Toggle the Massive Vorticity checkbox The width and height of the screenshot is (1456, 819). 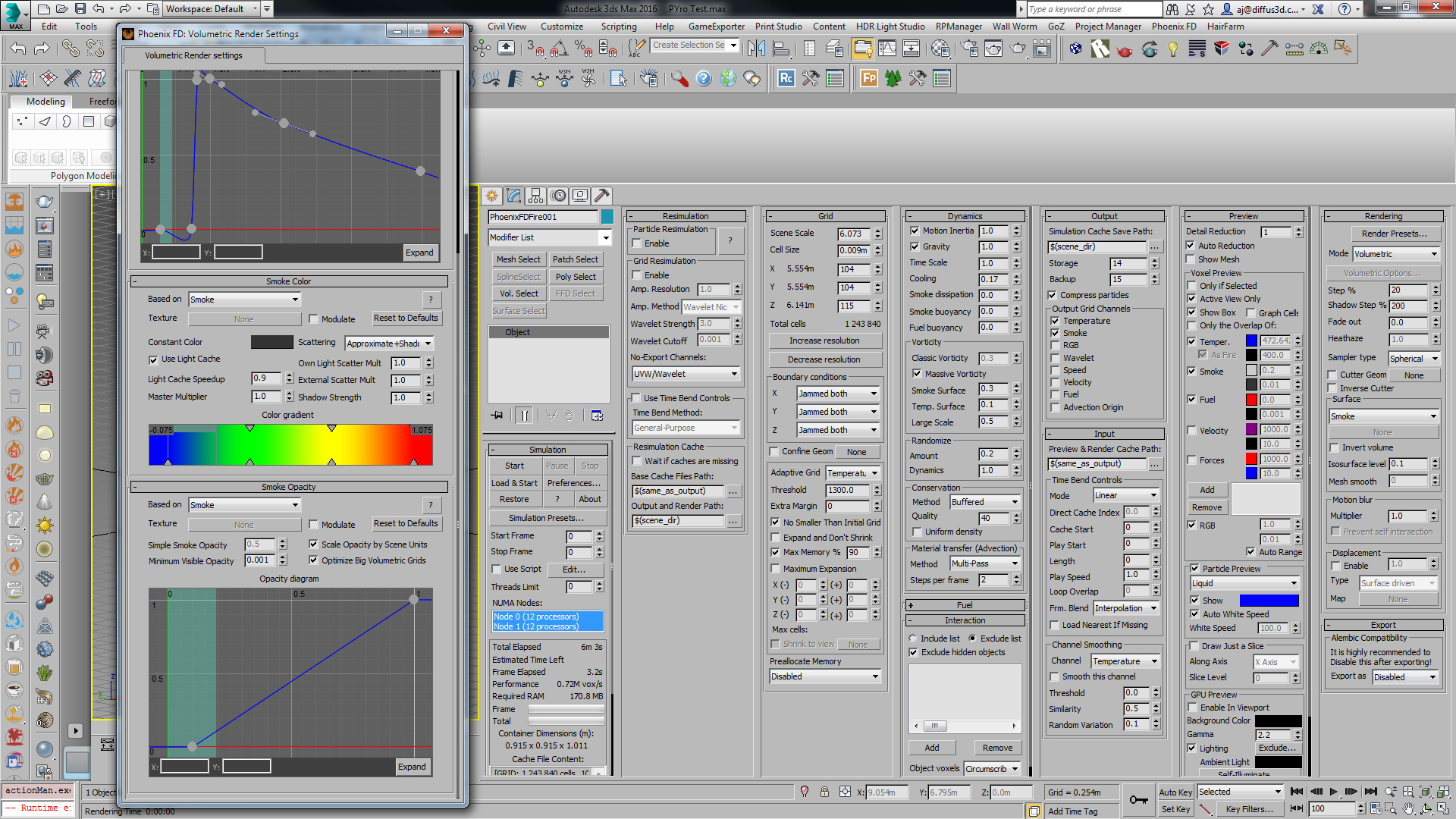point(917,374)
